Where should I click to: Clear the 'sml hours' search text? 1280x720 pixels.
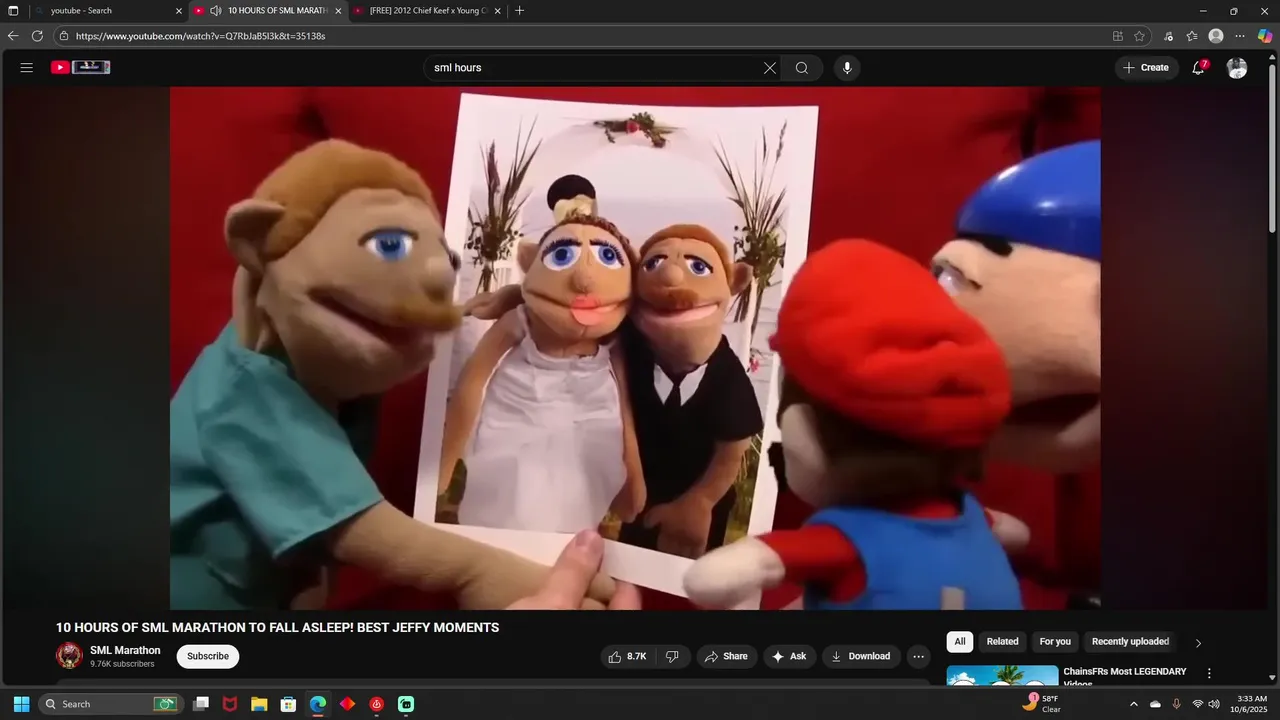pos(770,68)
